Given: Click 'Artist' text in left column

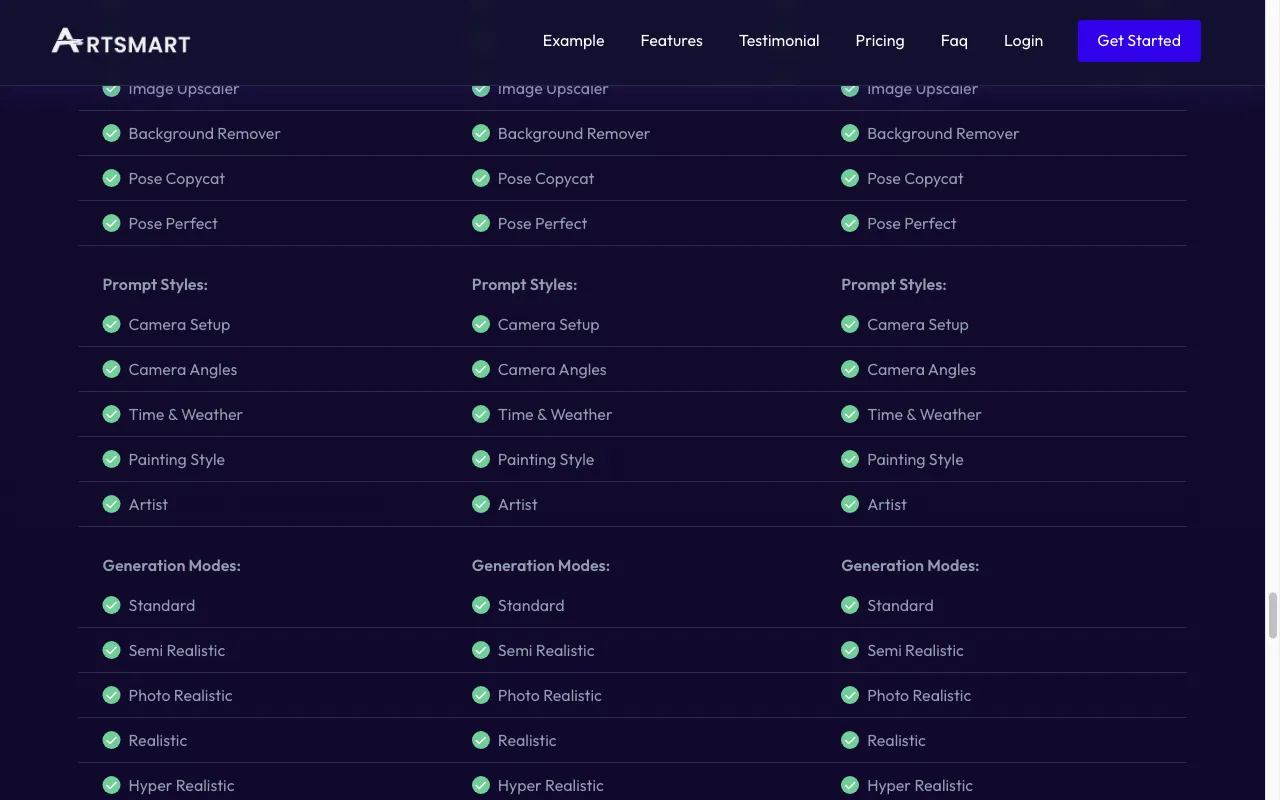Looking at the screenshot, I should pos(148,504).
